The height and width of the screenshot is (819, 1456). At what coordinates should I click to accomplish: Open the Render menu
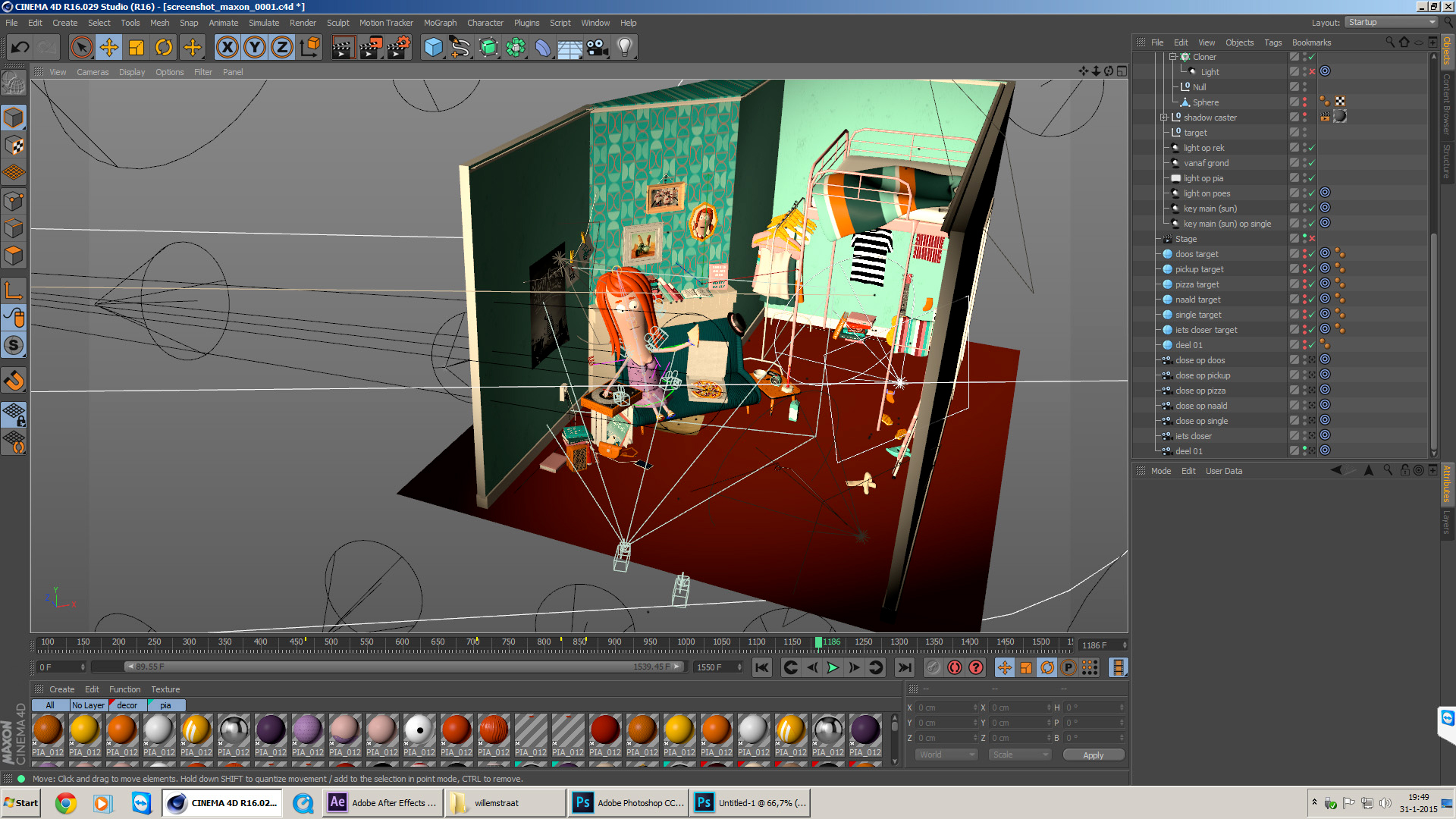(303, 23)
